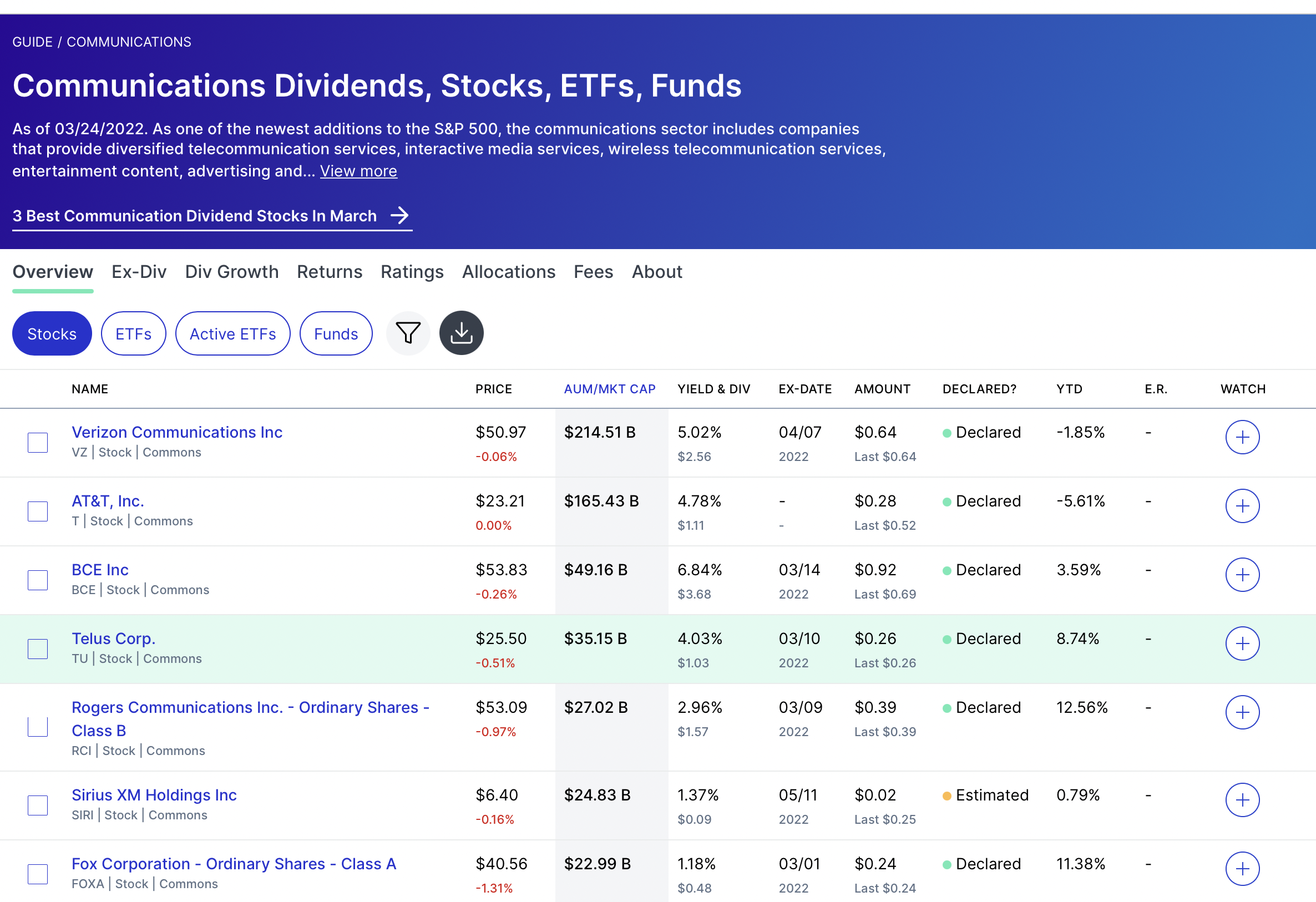Click the download data icon
Image resolution: width=1316 pixels, height=902 pixels.
[x=461, y=333]
